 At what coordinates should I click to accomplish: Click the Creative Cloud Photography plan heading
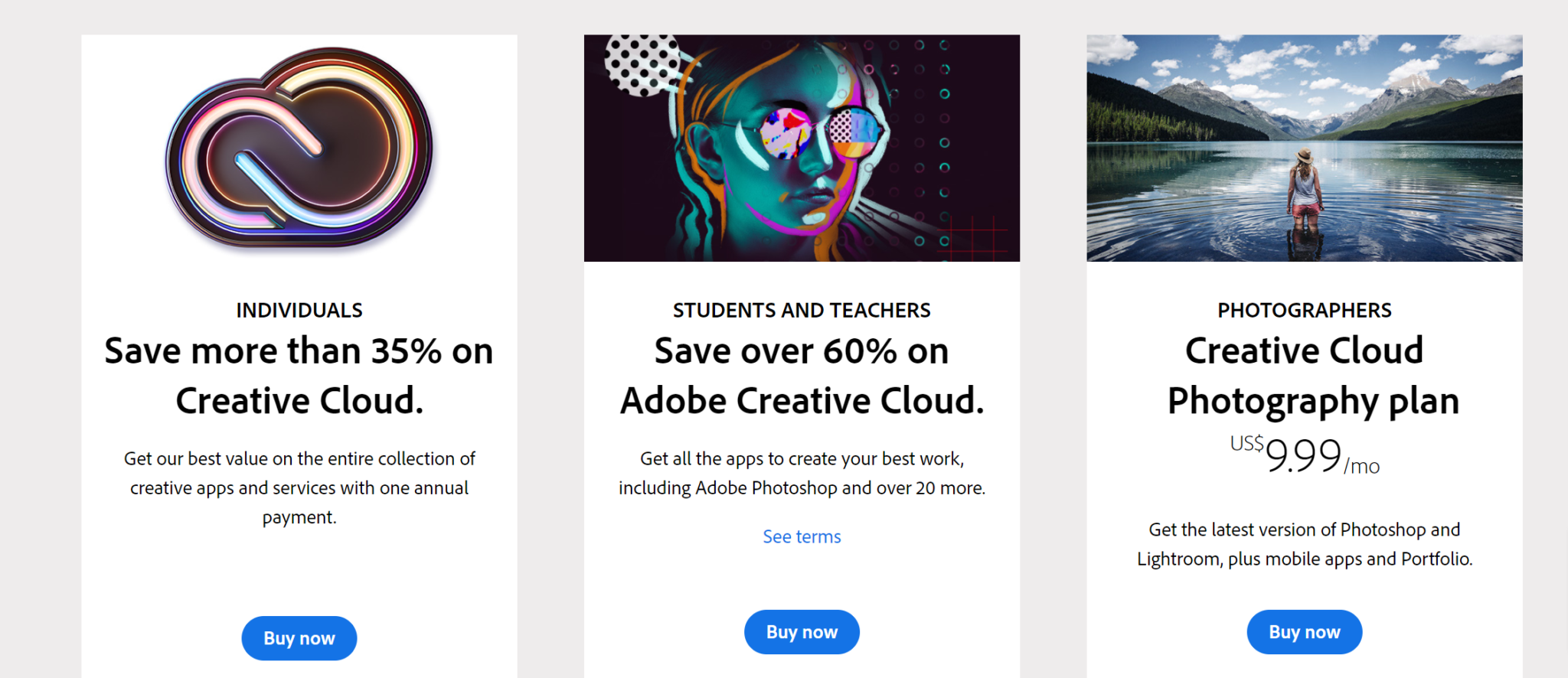pos(1305,375)
